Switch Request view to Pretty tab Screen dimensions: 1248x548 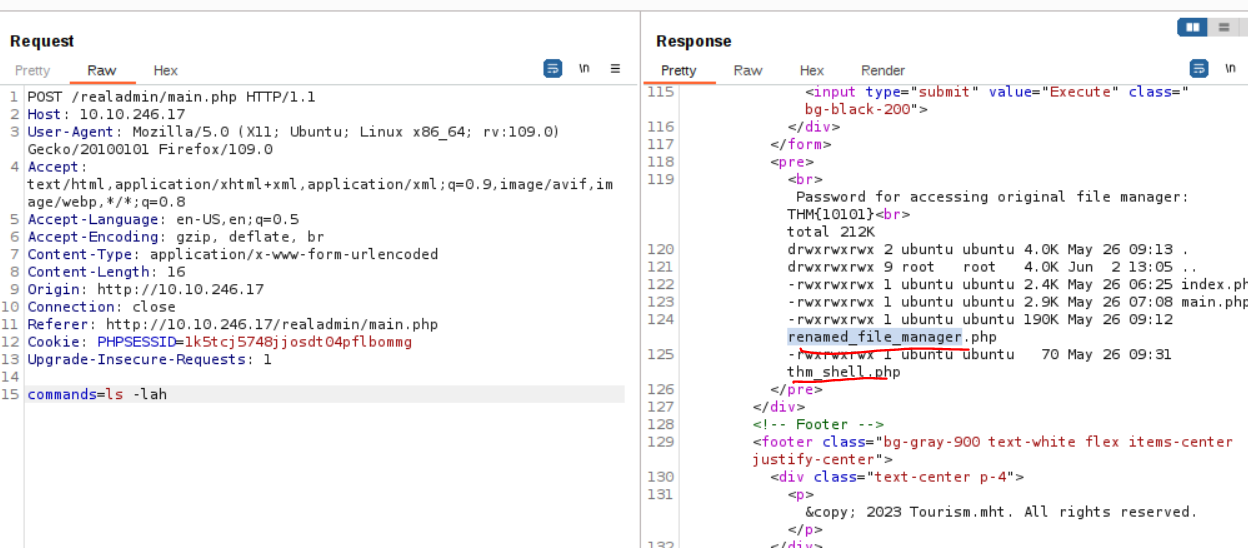point(32,71)
